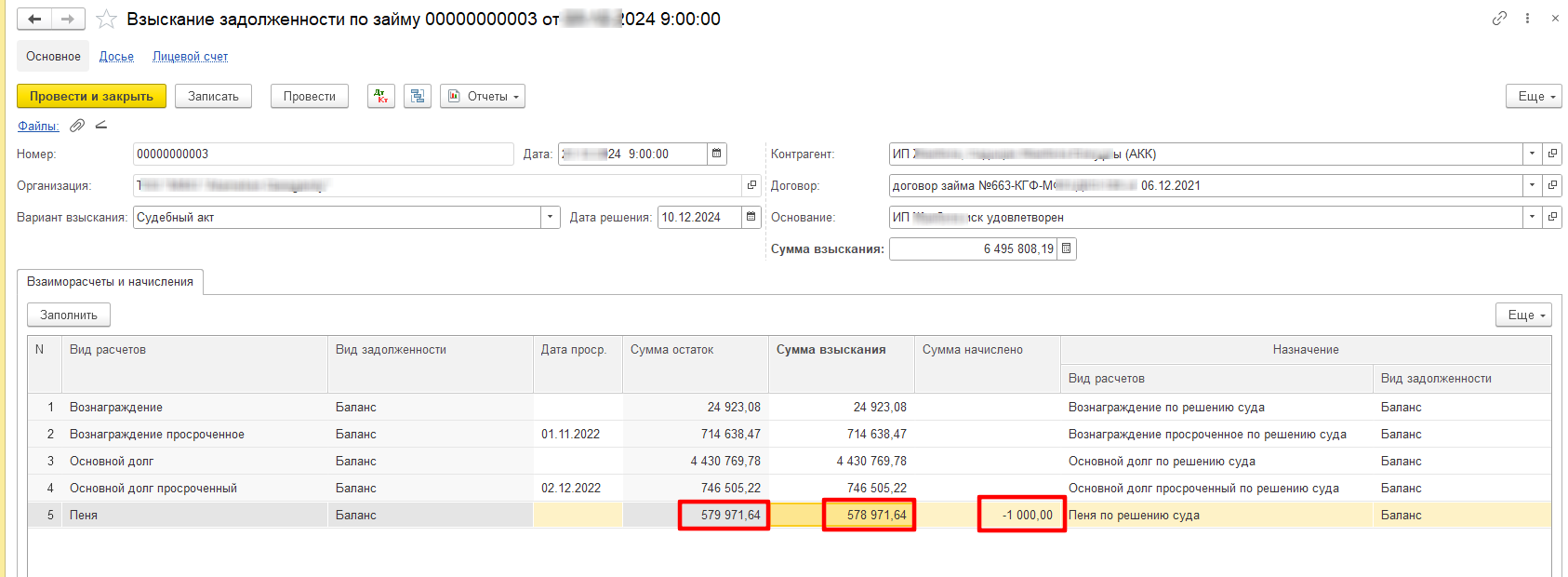Image resolution: width=1568 pixels, height=577 pixels.
Task: Click the Дата проср. column header
Action: (x=578, y=364)
